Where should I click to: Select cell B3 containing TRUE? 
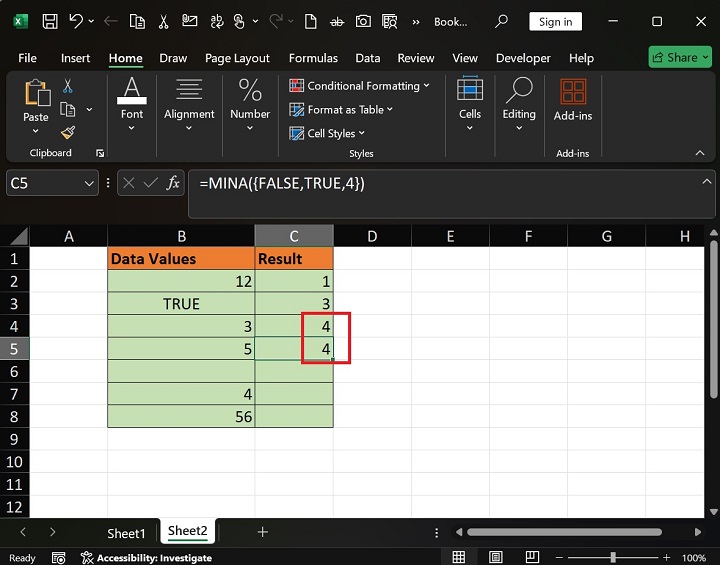(x=181, y=304)
